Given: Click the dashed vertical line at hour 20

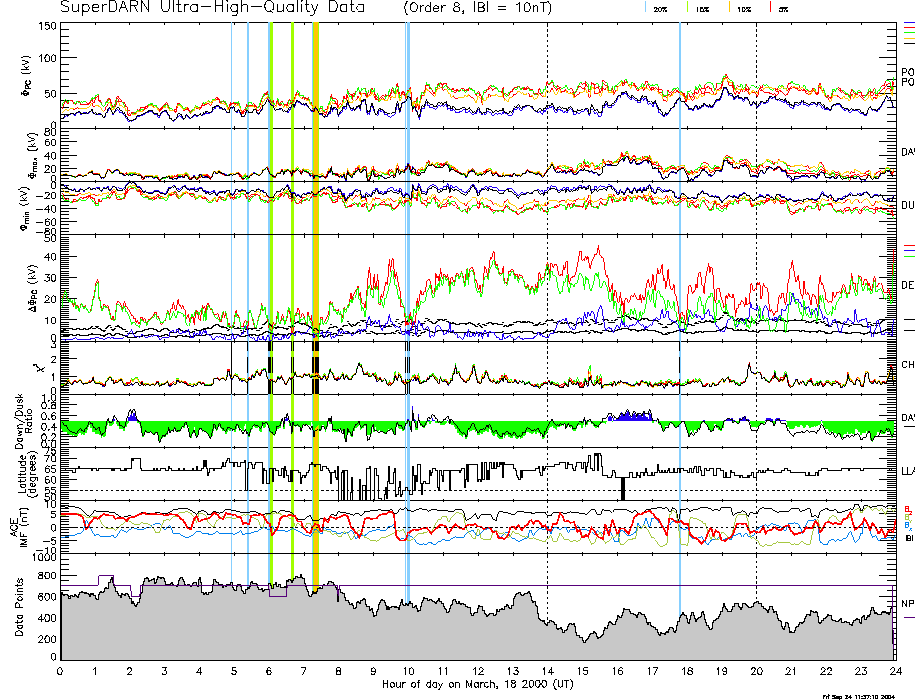Looking at the screenshot, I should (x=756, y=300).
